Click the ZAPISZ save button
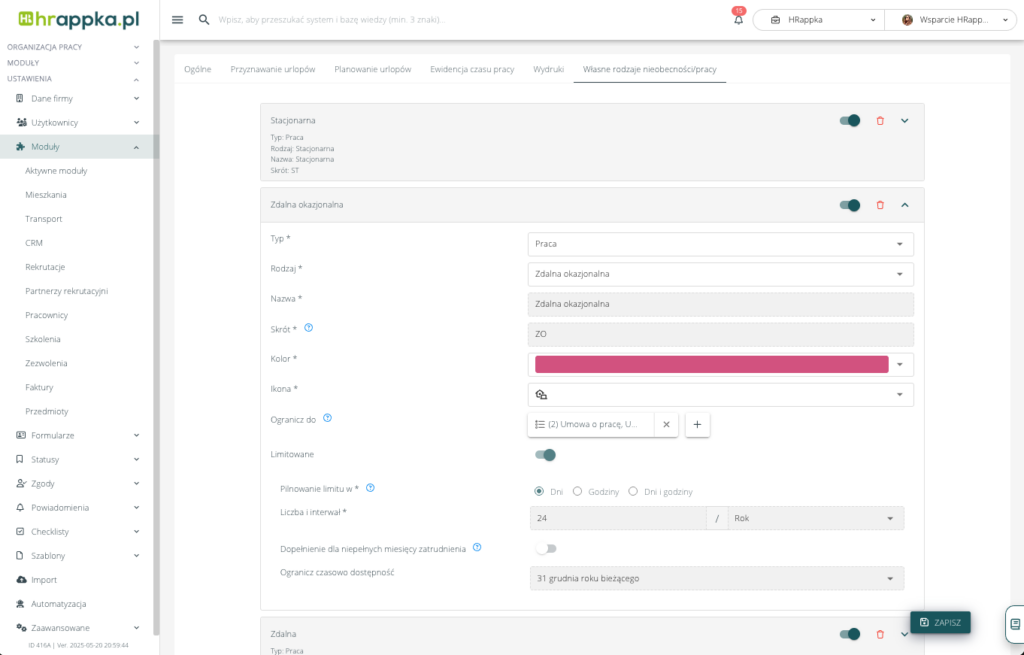This screenshot has height=655, width=1024. click(940, 622)
